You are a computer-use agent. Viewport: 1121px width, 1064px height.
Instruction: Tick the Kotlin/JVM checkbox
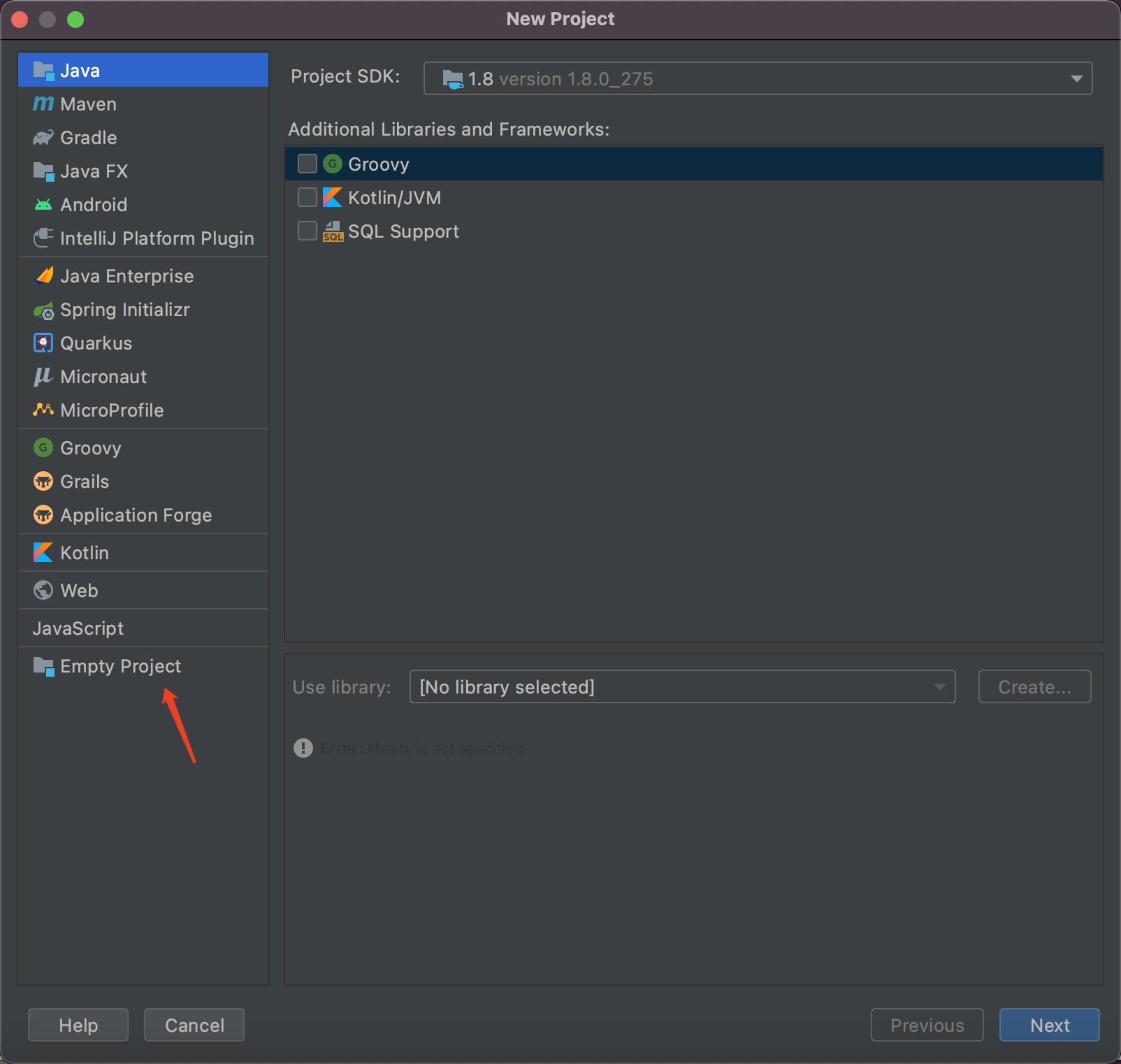point(308,197)
